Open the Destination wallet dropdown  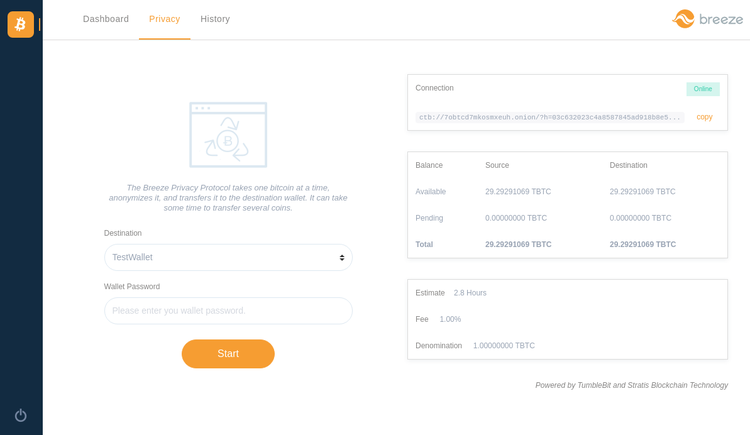click(228, 257)
